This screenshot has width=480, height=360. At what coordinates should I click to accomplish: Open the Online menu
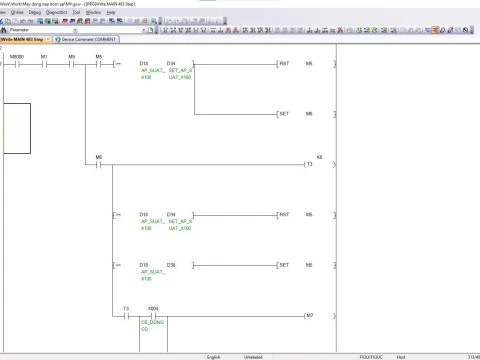click(17, 12)
